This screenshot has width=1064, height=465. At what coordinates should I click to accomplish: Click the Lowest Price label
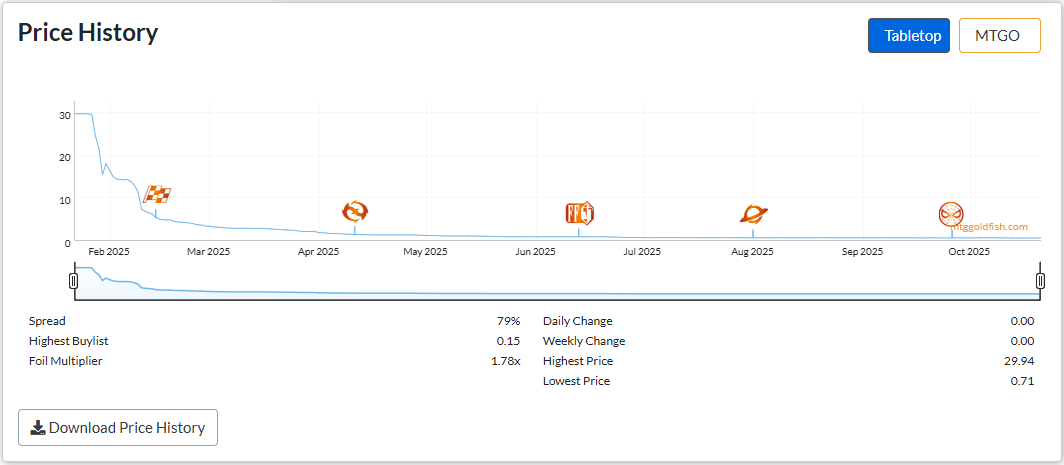click(576, 381)
